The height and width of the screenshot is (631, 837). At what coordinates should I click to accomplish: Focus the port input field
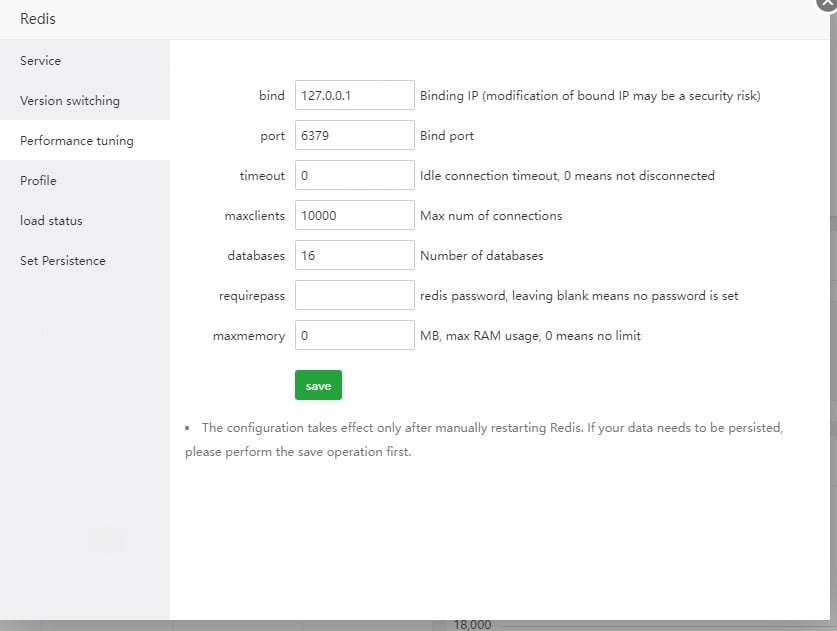point(354,135)
